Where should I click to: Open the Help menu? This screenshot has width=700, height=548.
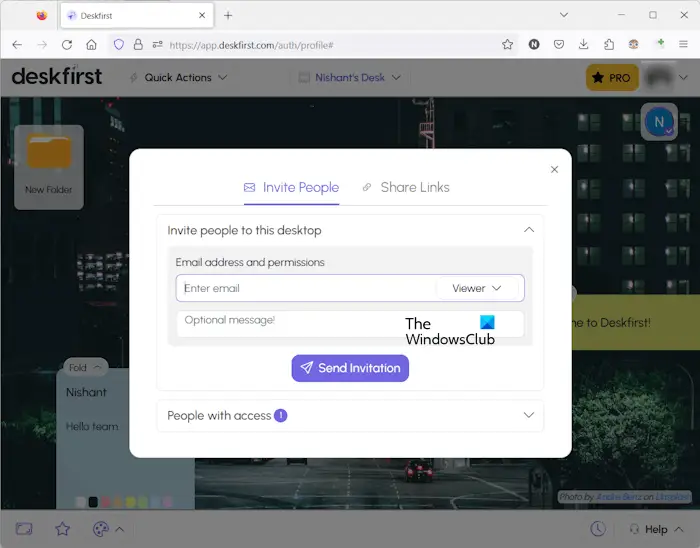(655, 529)
